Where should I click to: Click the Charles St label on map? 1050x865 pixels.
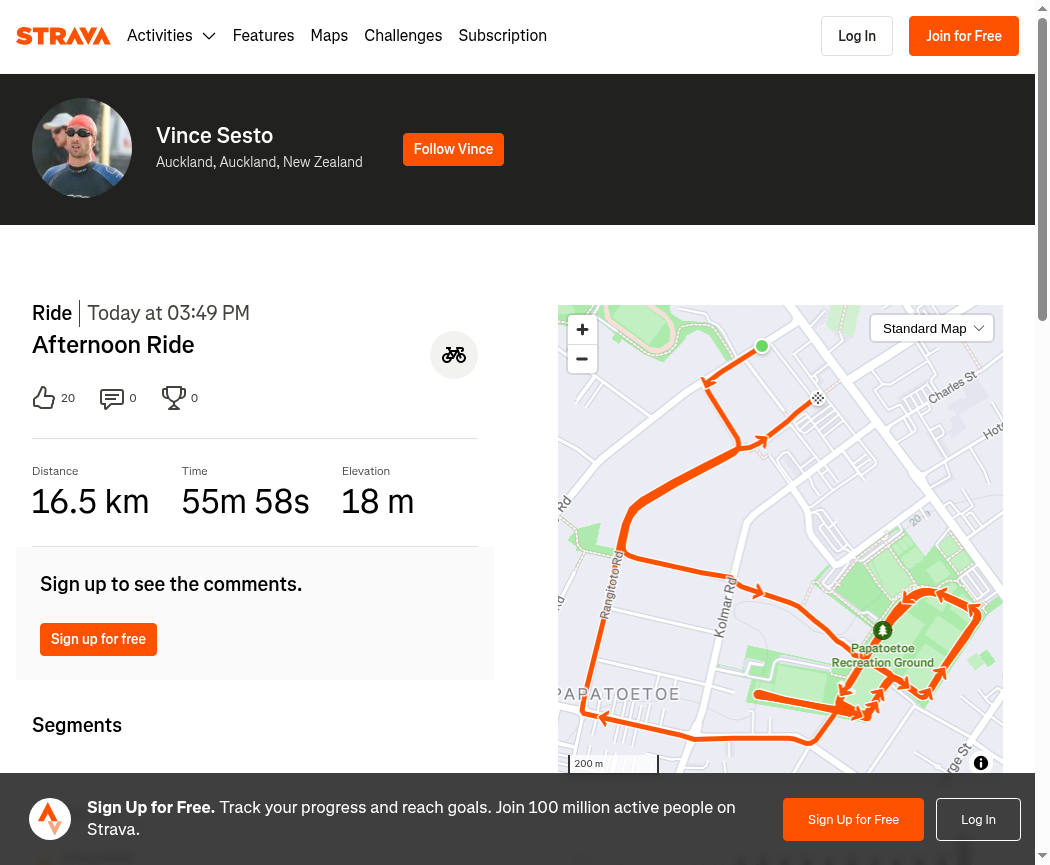[x=952, y=387]
